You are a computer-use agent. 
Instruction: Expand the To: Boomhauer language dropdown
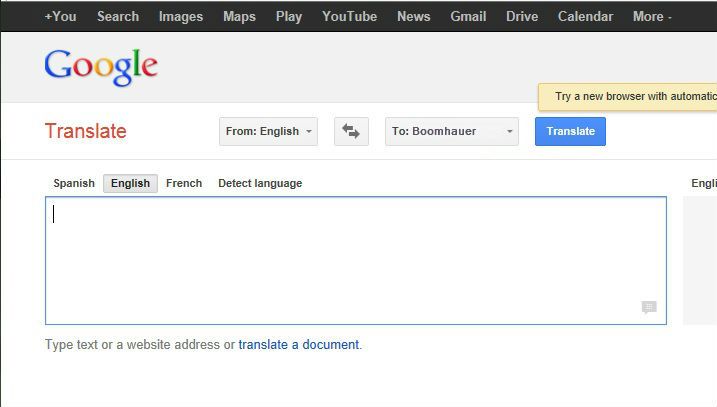(x=451, y=131)
